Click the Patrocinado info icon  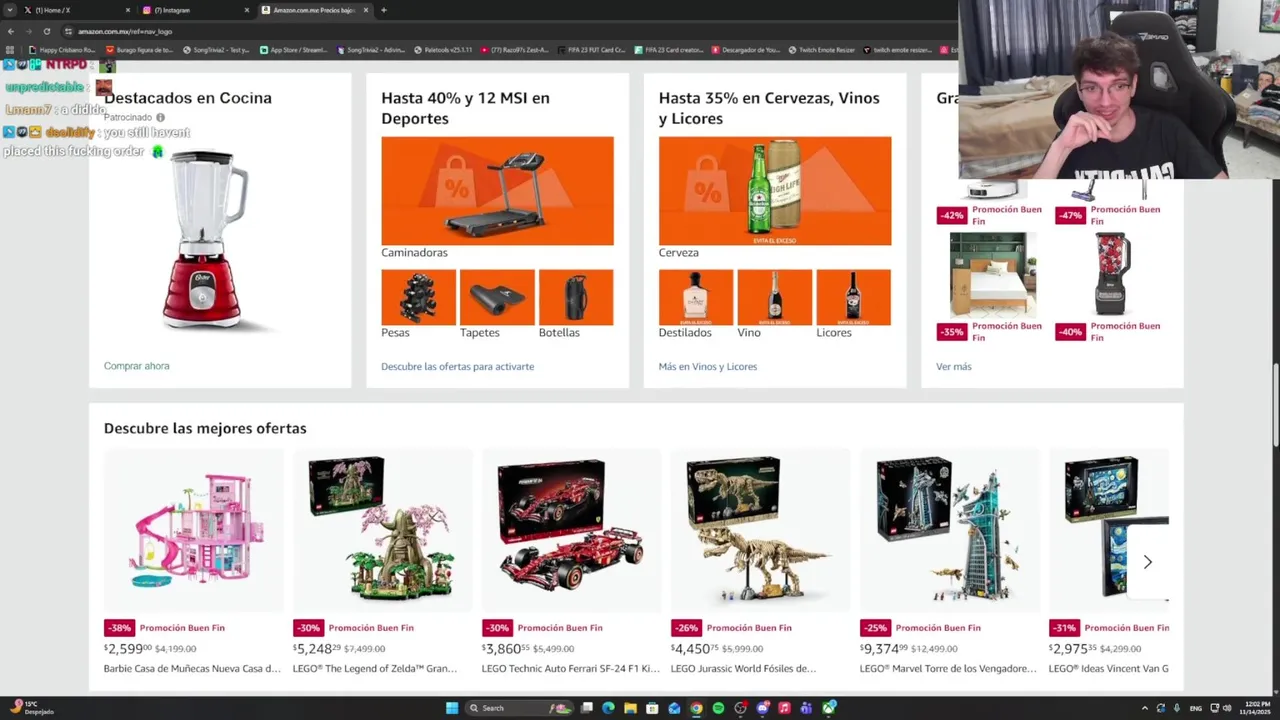tap(160, 118)
